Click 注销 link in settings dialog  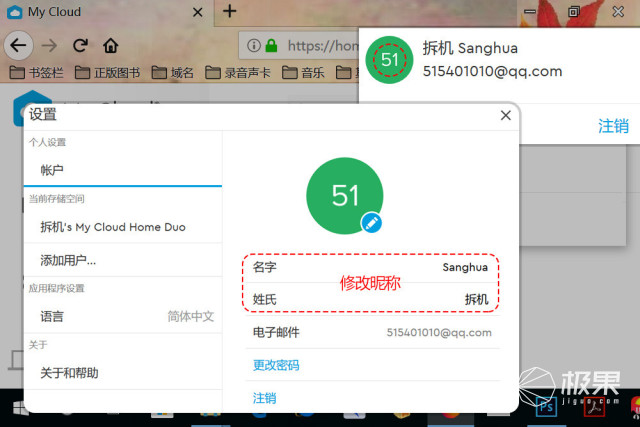[264, 398]
